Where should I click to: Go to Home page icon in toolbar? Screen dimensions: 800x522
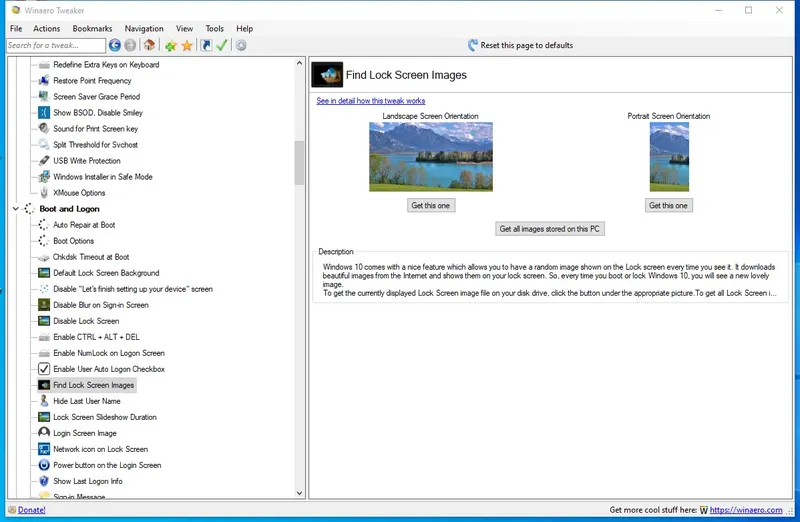tap(149, 45)
